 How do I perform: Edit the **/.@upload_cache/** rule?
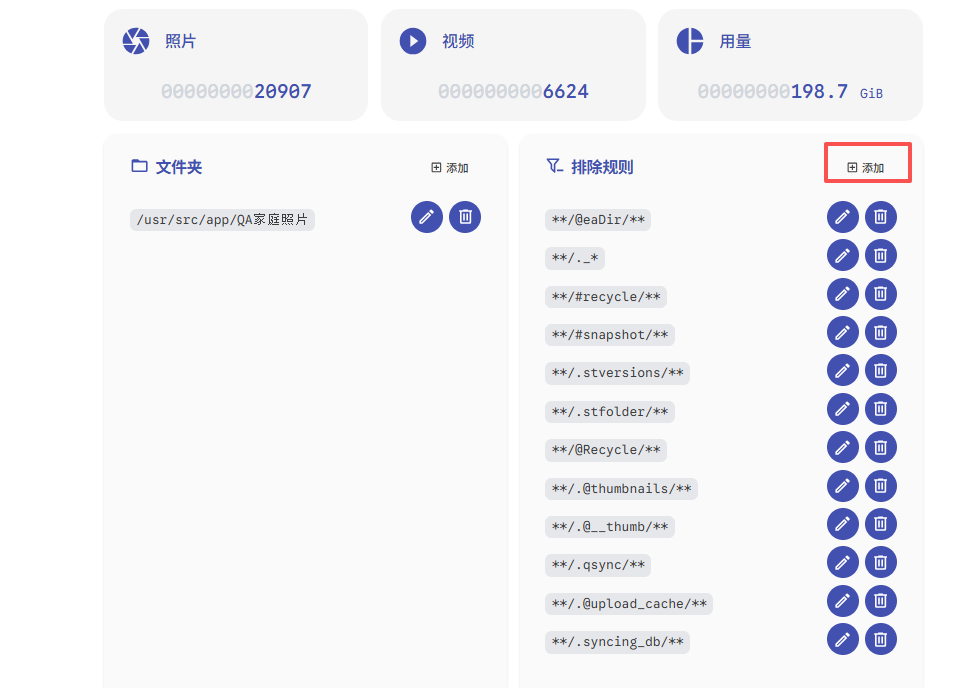click(842, 601)
